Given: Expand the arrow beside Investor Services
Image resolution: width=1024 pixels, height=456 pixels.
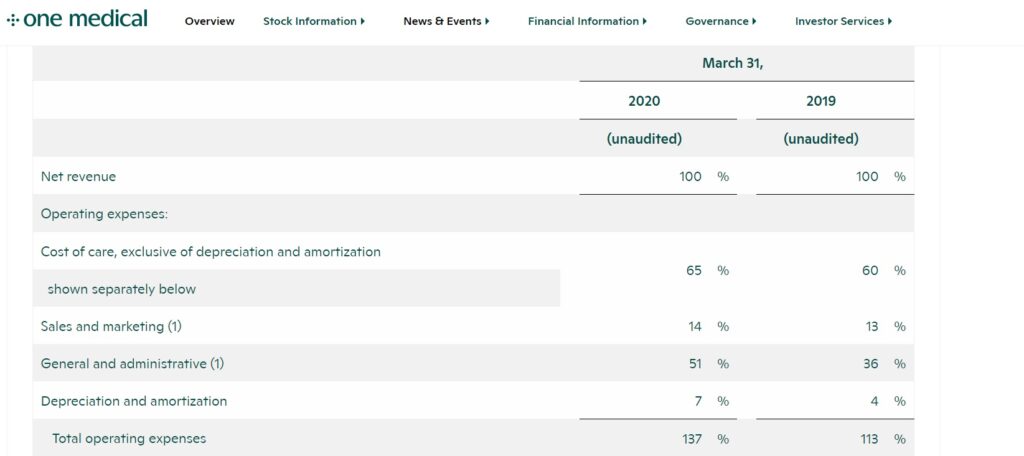Looking at the screenshot, I should coord(890,21).
